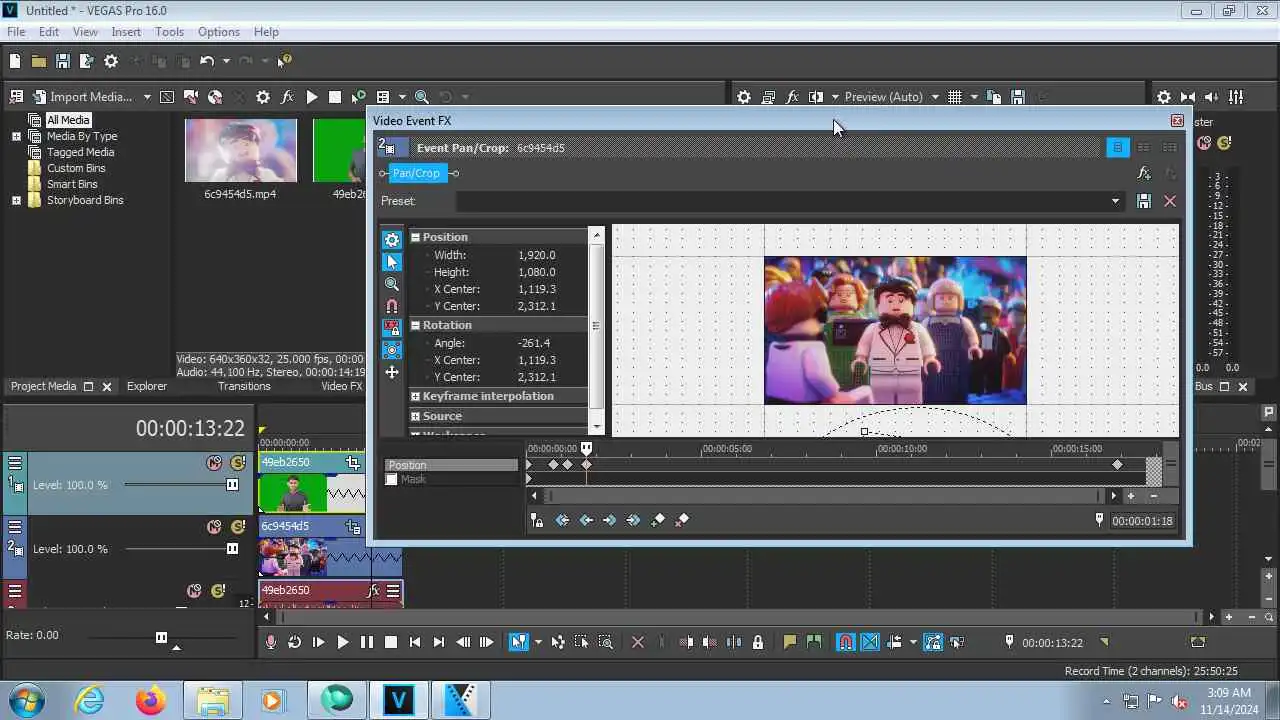Screen dimensions: 1280x720
Task: Save the project with floppy disk icon
Action: [x=62, y=61]
